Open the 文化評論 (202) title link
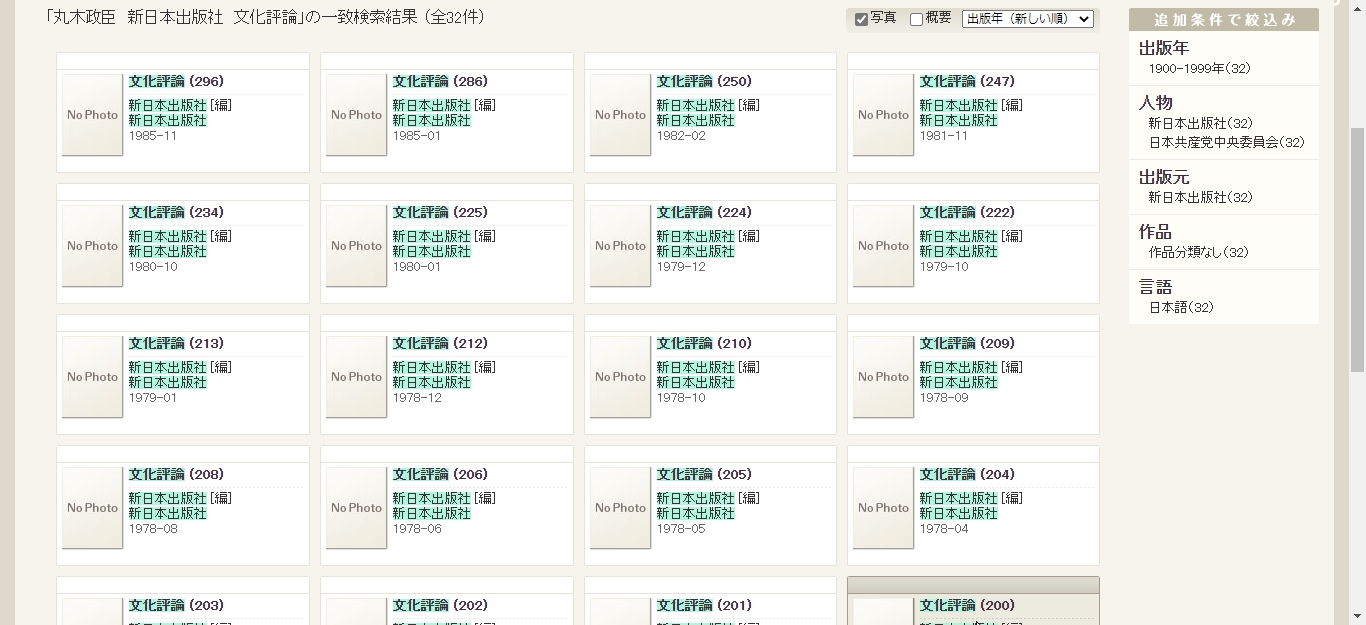 tap(440, 606)
